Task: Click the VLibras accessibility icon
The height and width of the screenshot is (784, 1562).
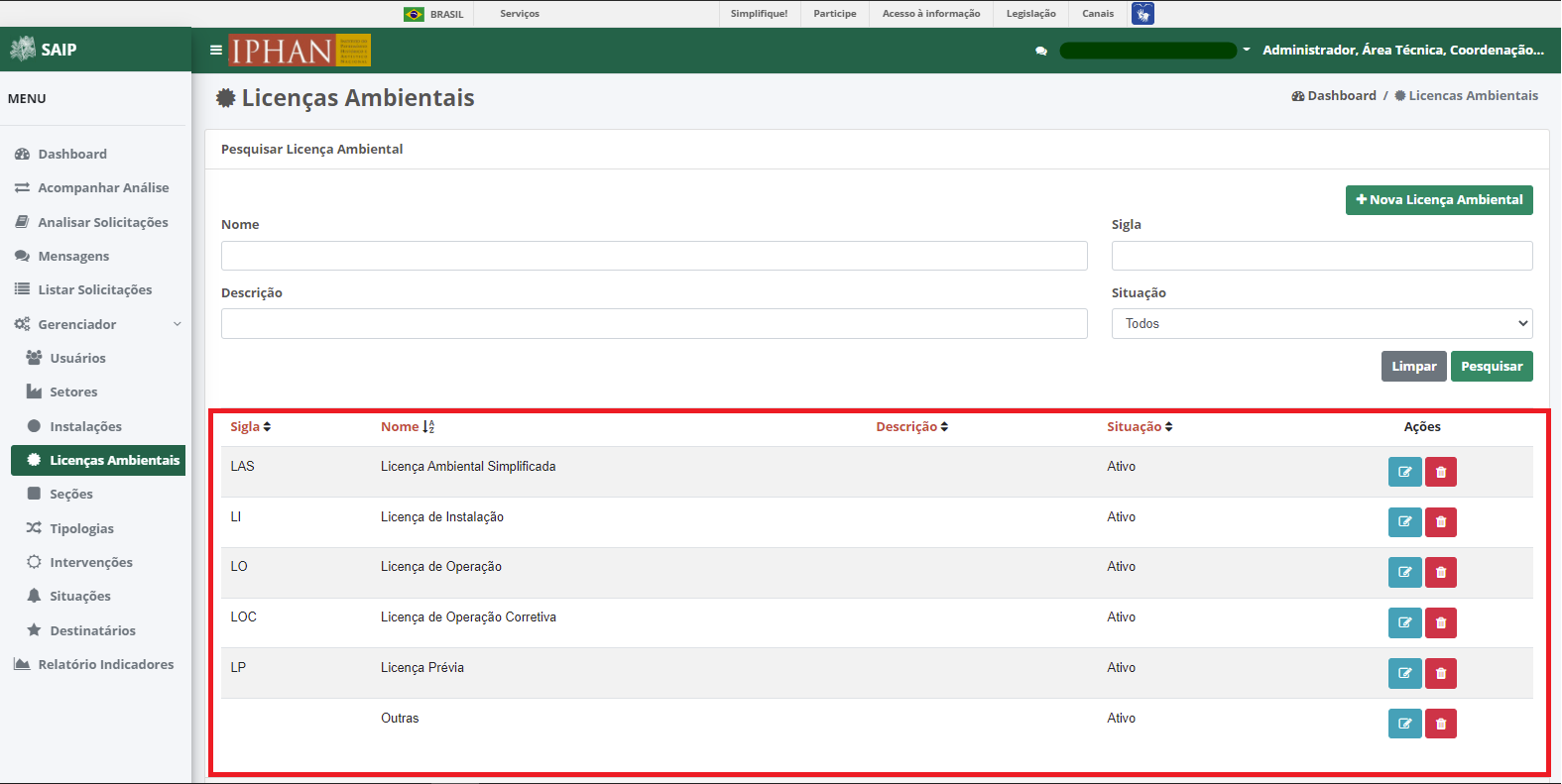Action: [x=1142, y=14]
